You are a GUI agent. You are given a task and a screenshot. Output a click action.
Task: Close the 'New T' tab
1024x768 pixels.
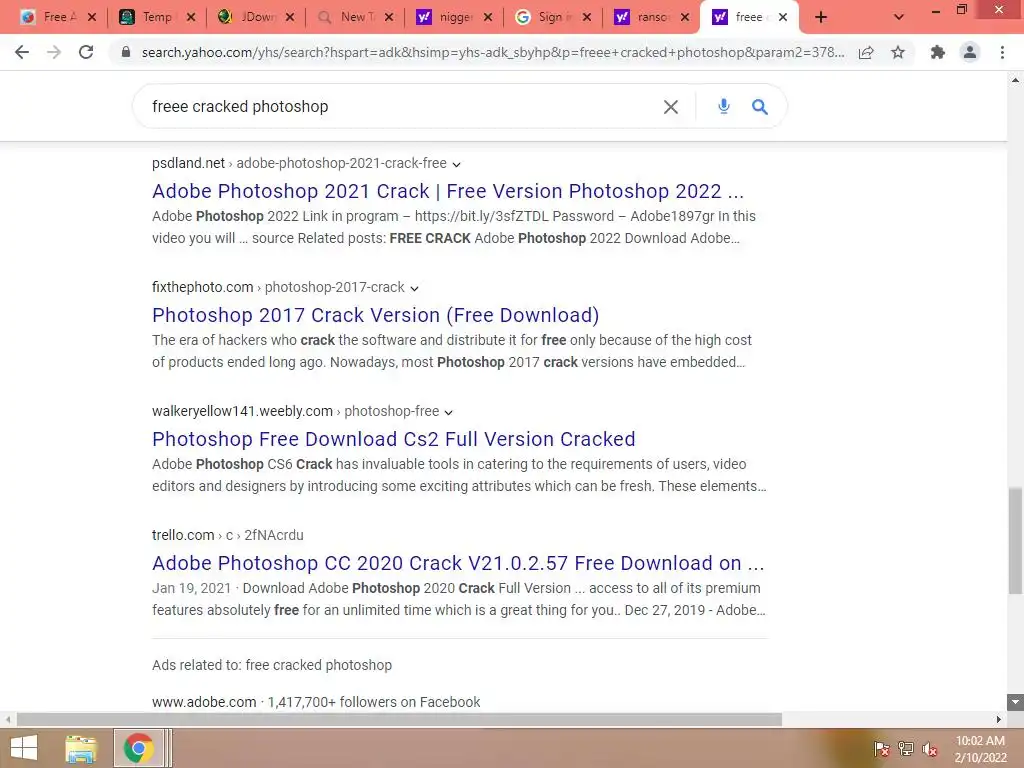(x=389, y=17)
